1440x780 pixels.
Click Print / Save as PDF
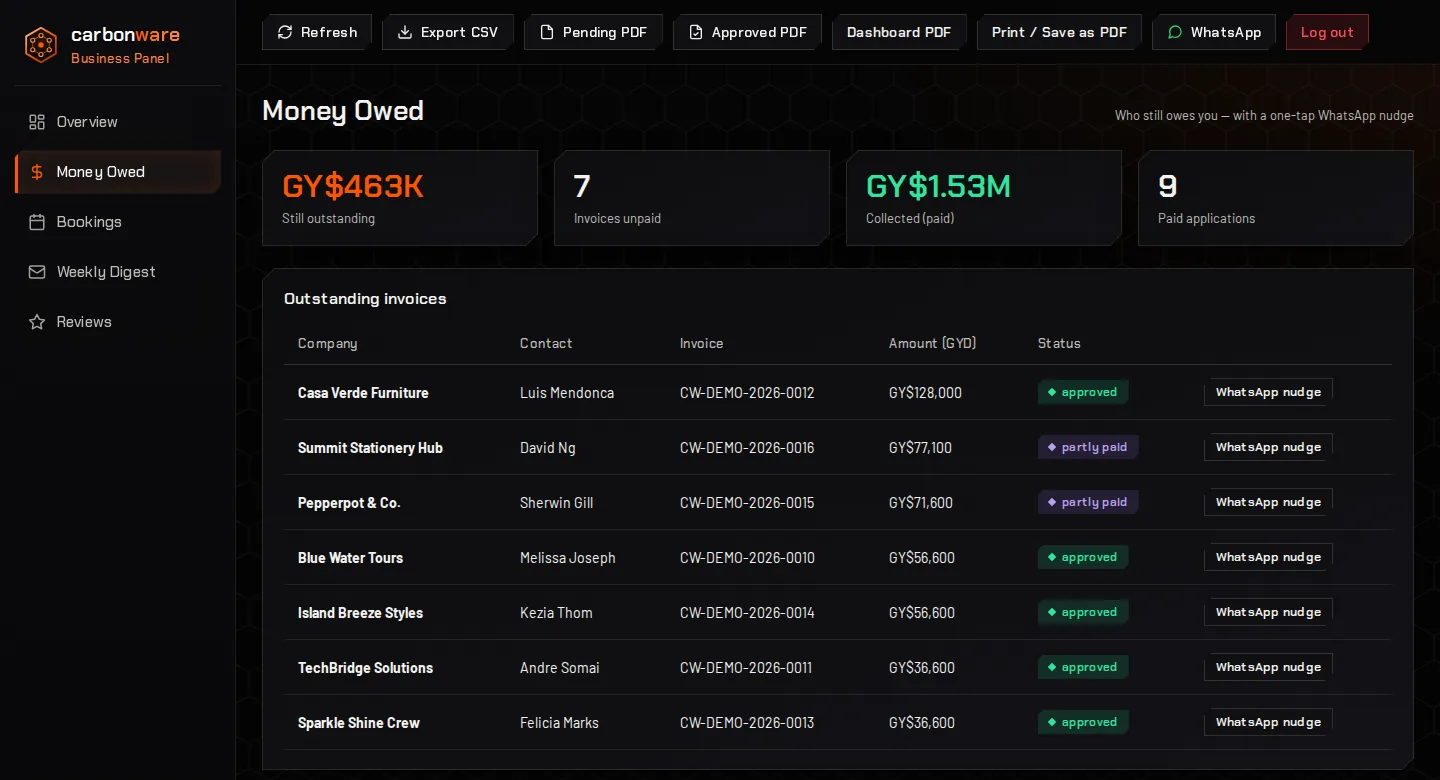pos(1059,32)
